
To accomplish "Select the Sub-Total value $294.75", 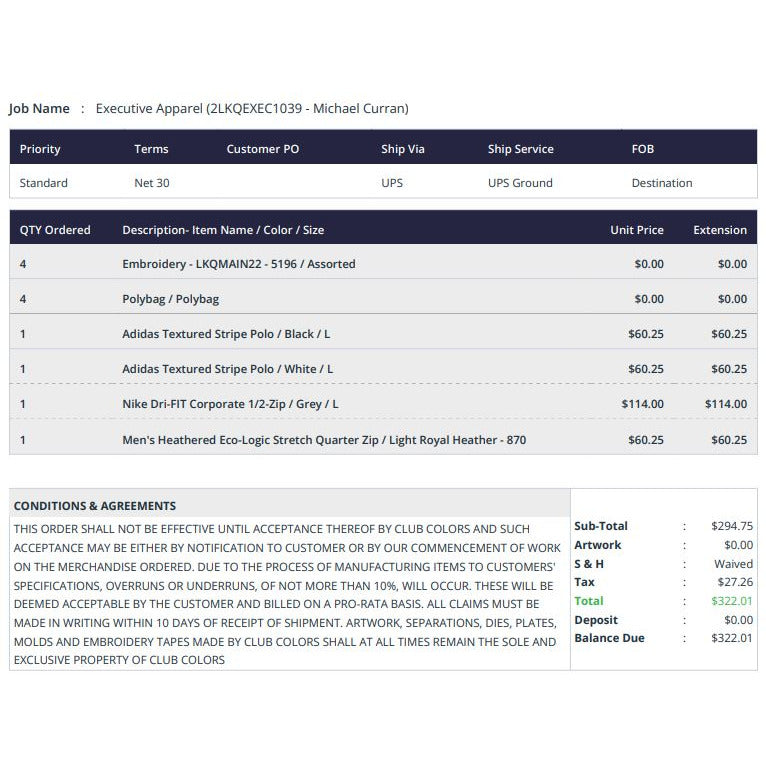I will [732, 526].
